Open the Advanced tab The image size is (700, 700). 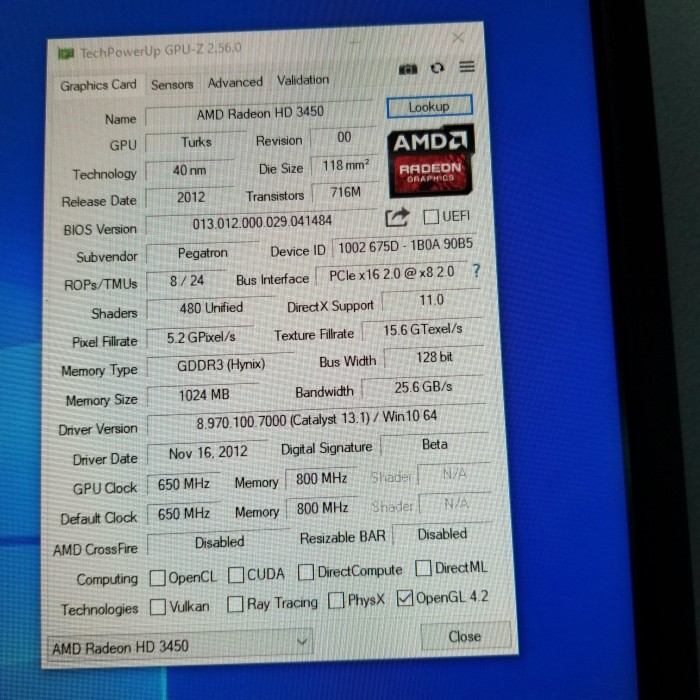[x=235, y=83]
